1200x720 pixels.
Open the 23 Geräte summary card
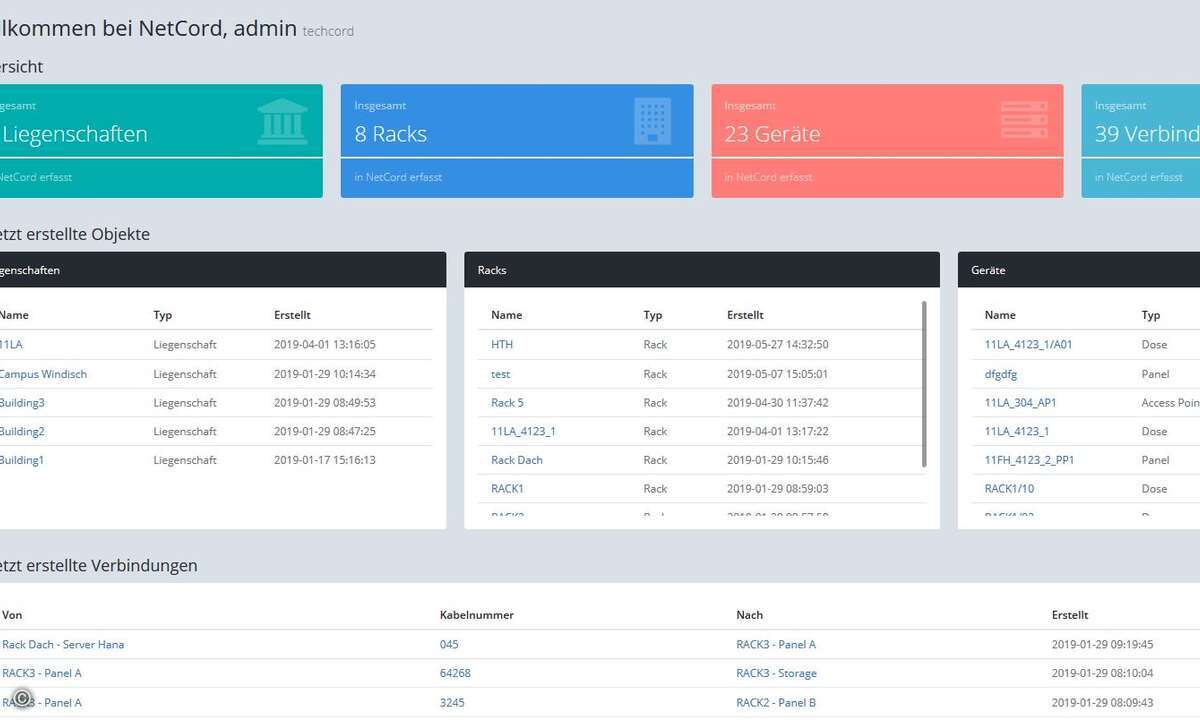(x=887, y=141)
